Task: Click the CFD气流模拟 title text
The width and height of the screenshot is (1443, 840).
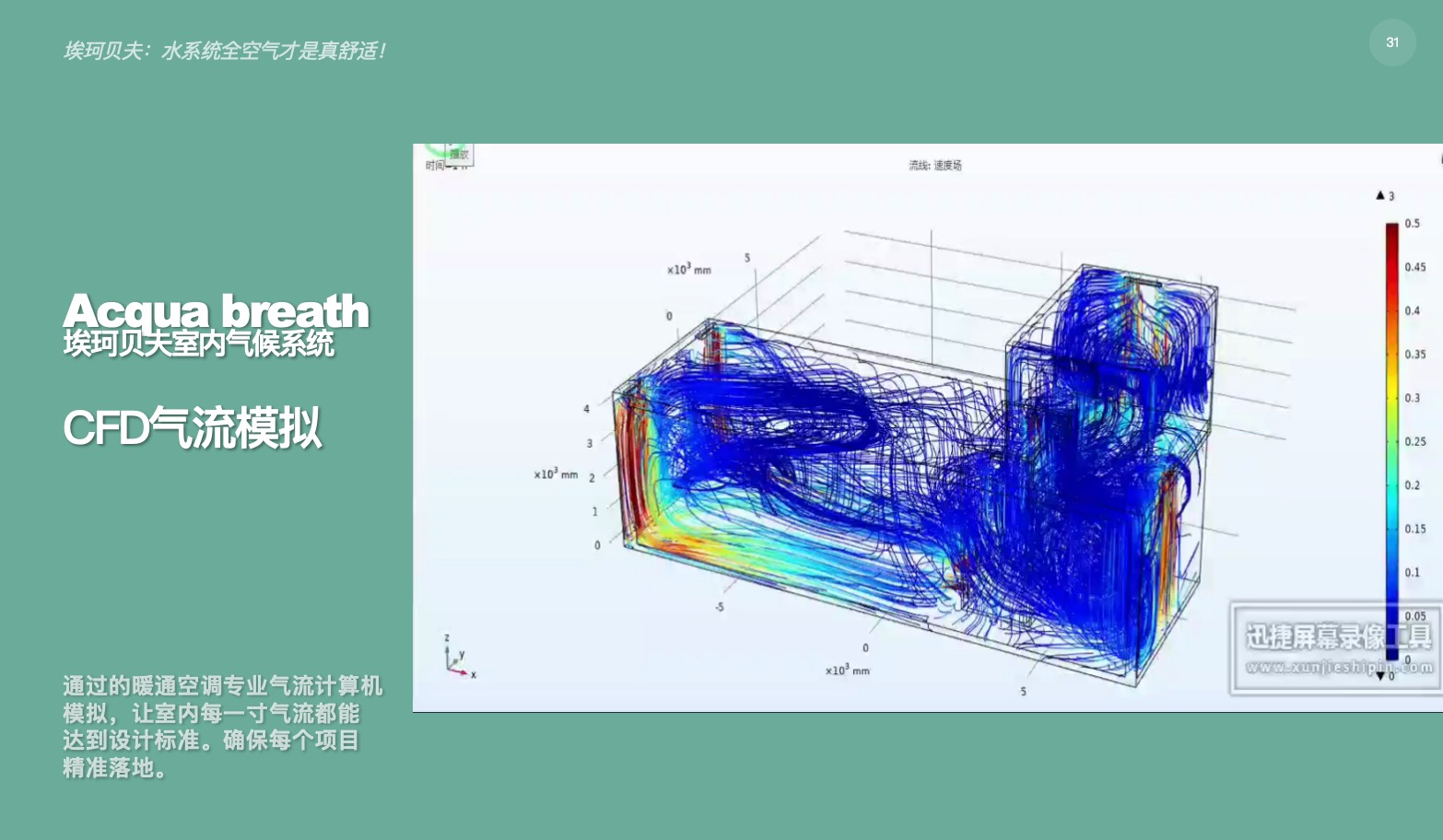Action: tap(192, 428)
